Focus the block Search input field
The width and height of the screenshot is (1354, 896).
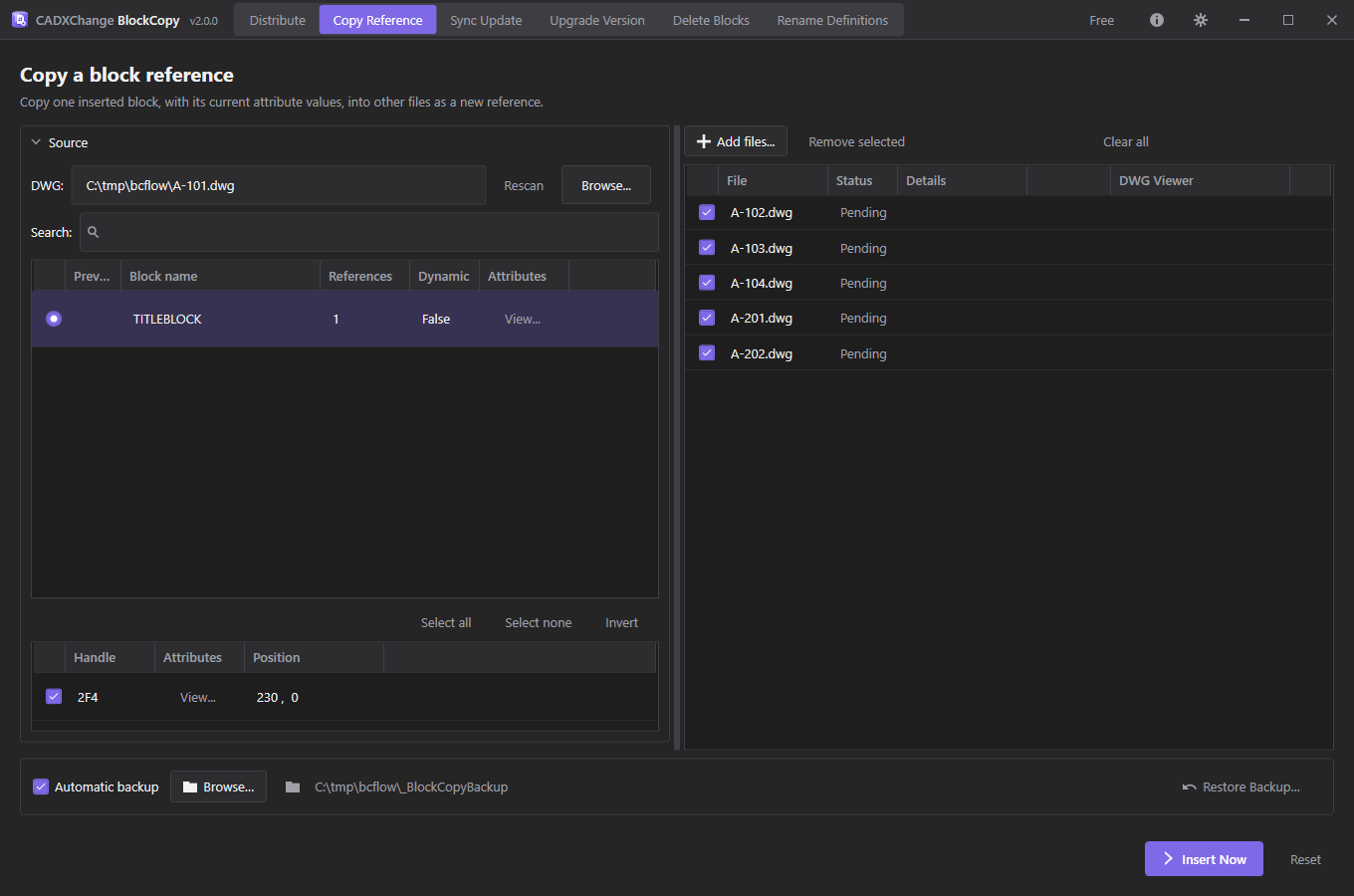pos(368,232)
